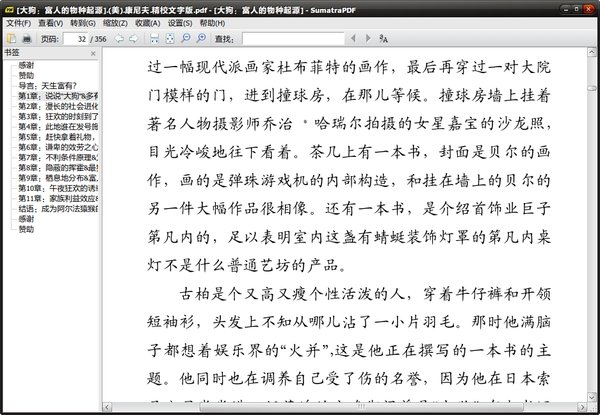Click the 书签 panel header label
Image resolution: width=600 pixels, height=415 pixels.
pos(12,53)
